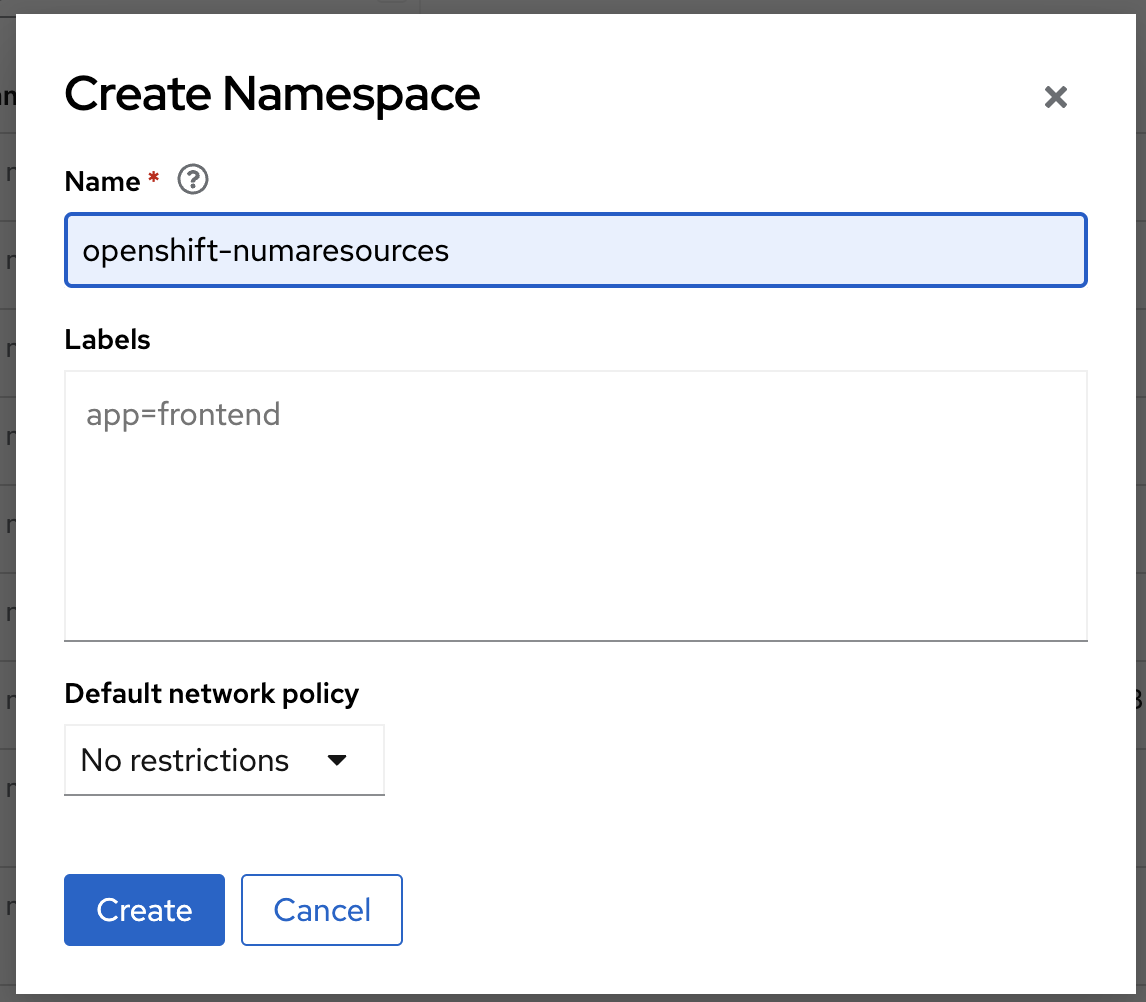1146x1002 pixels.
Task: Click the "Create Namespace" dialog heading
Action: click(x=272, y=94)
